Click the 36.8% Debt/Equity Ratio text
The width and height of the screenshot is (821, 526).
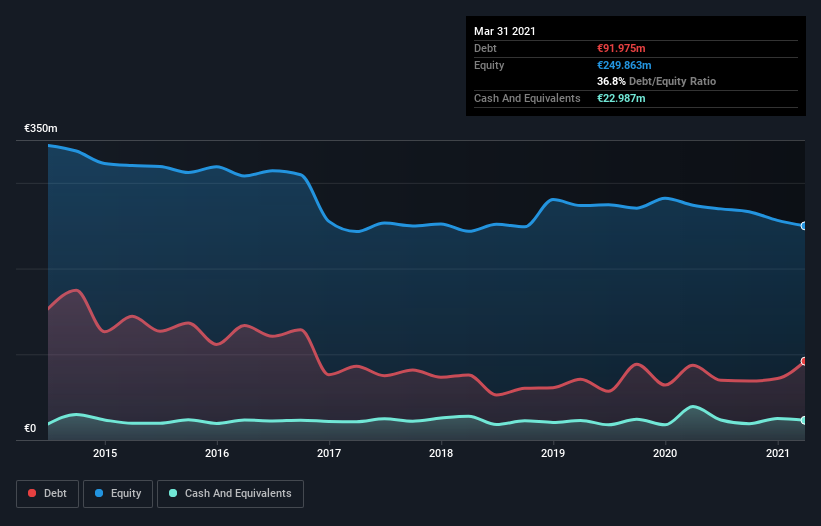pos(657,81)
